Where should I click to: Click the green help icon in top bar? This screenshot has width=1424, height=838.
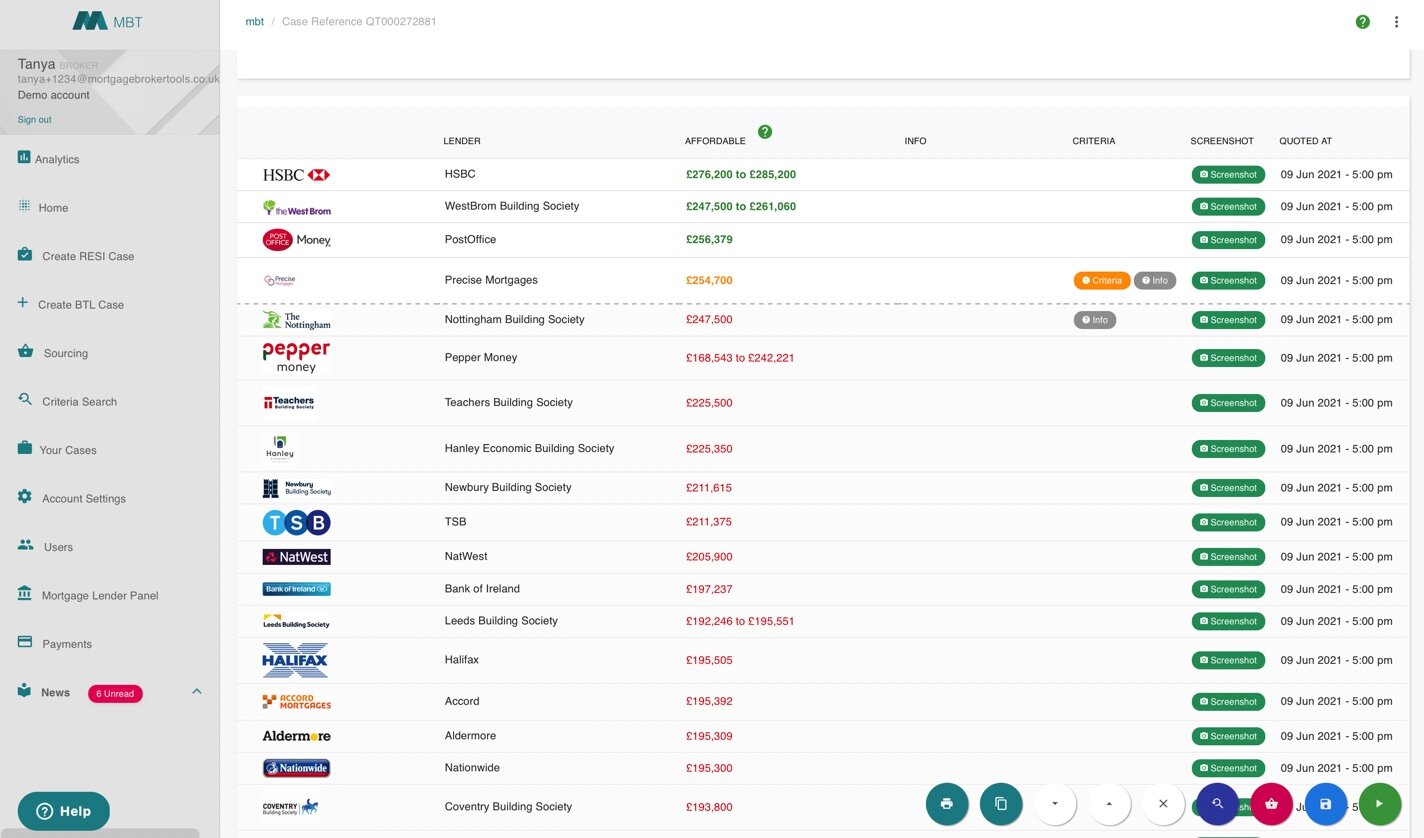[1363, 22]
